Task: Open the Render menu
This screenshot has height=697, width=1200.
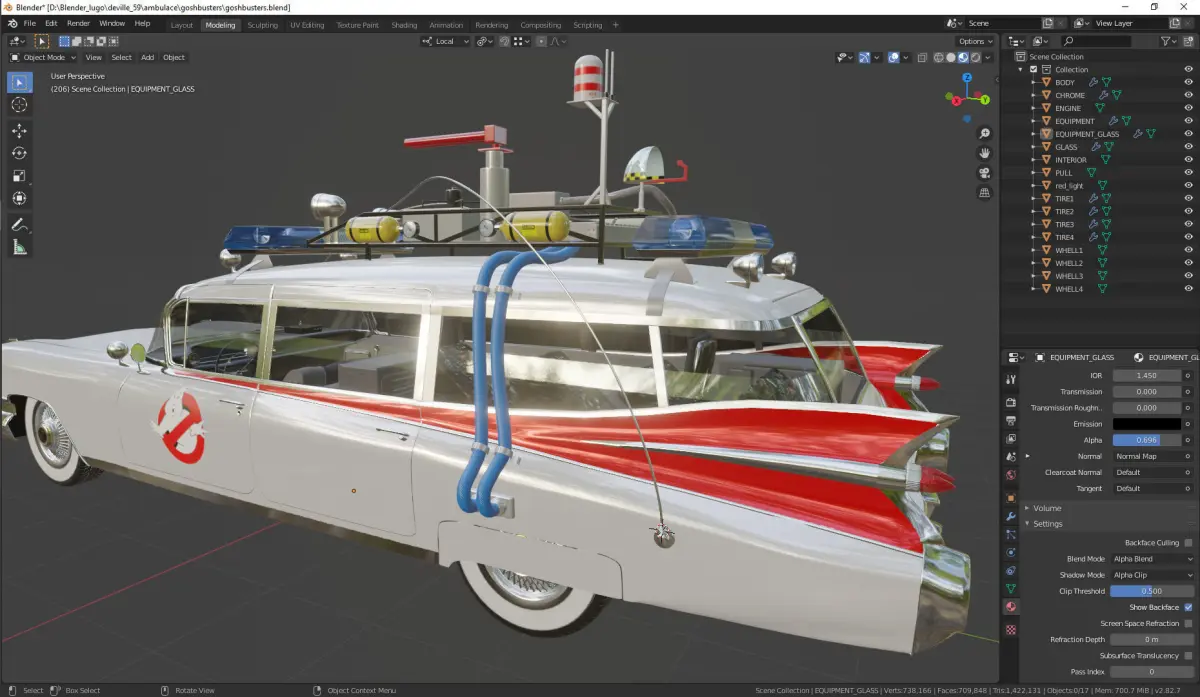Action: tap(78, 23)
